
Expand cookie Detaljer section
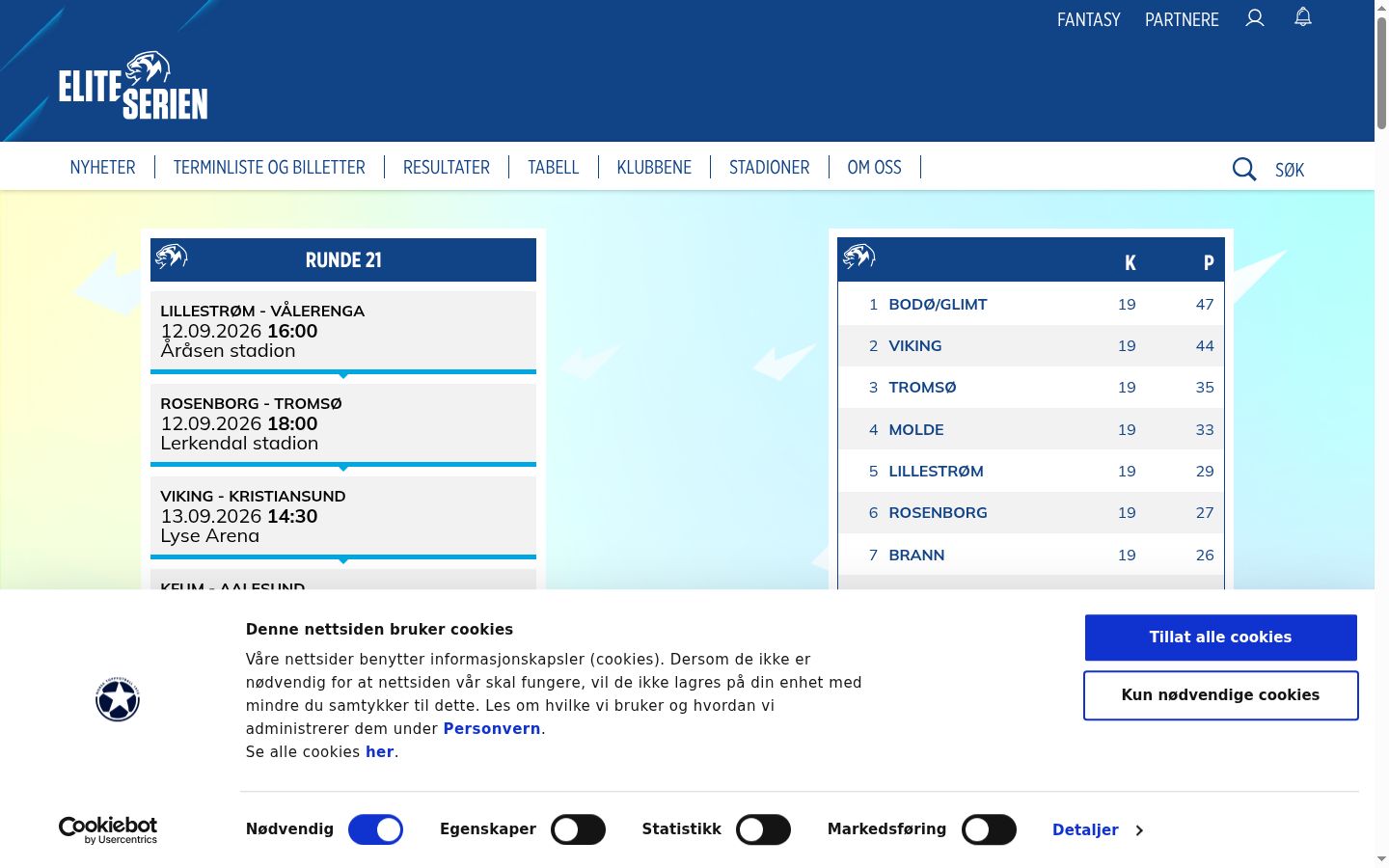pos(1098,829)
